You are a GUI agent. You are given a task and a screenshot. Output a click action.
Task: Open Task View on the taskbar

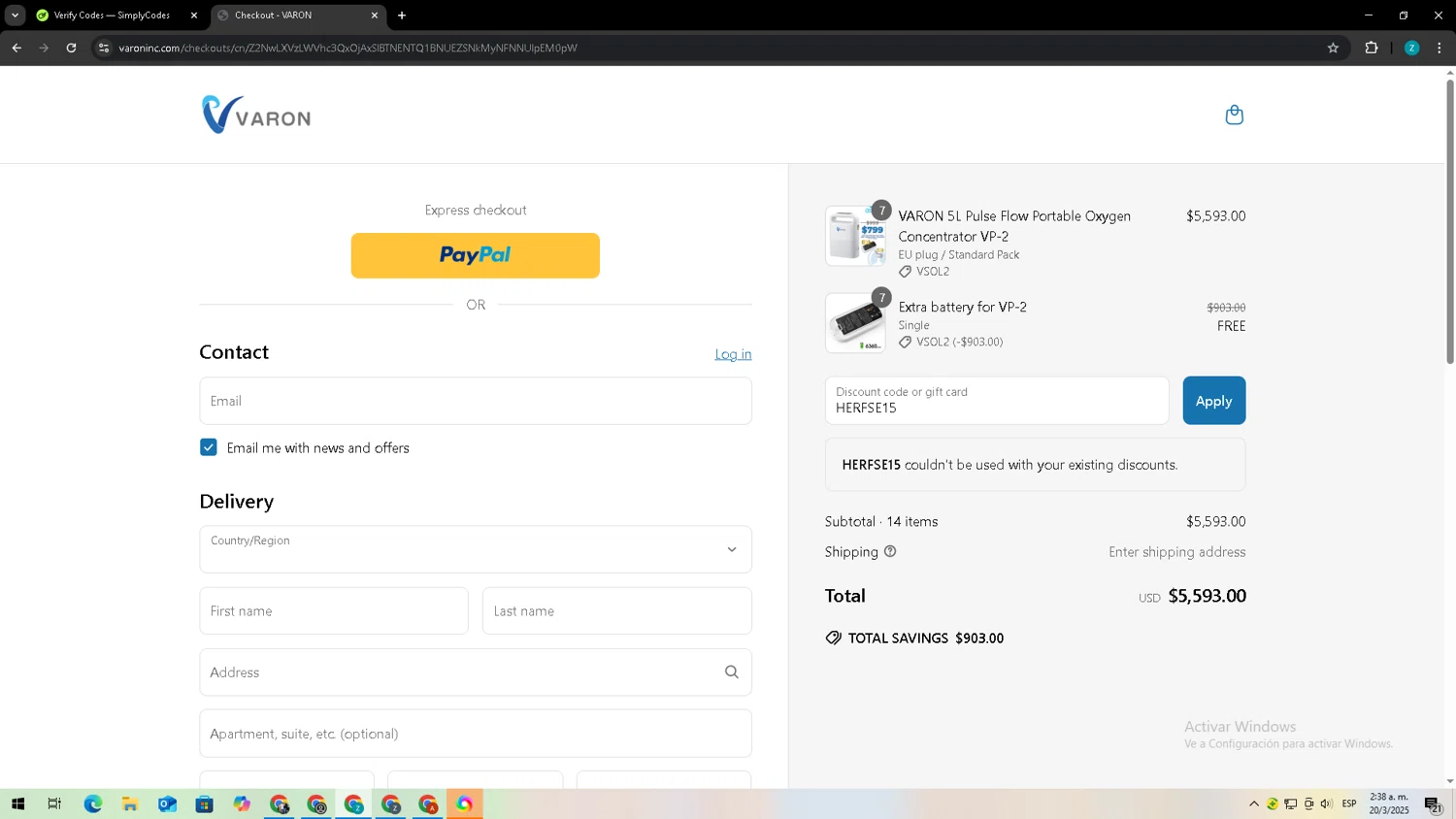pos(54,803)
